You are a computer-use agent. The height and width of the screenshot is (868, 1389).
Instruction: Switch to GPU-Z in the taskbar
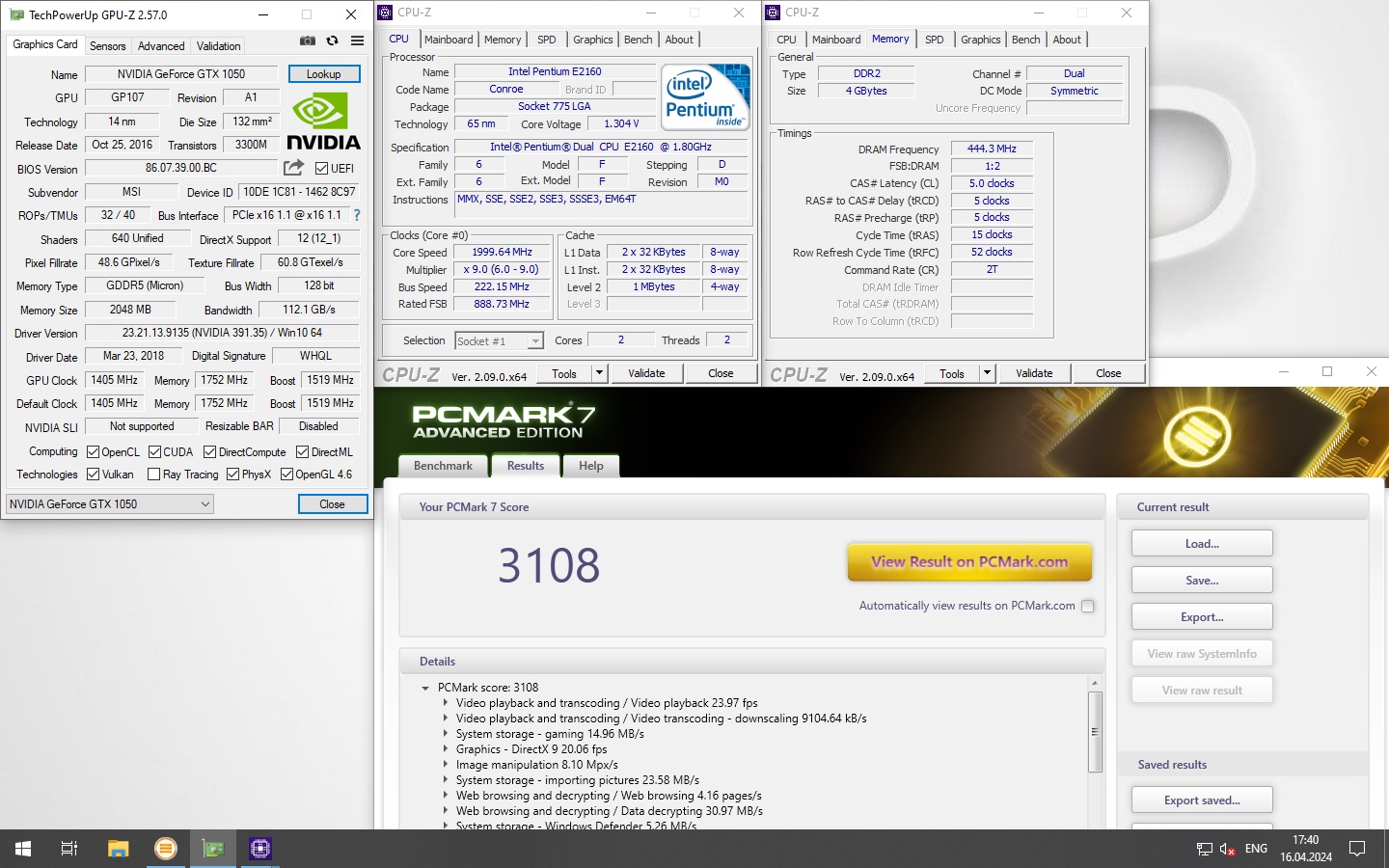pos(213,849)
